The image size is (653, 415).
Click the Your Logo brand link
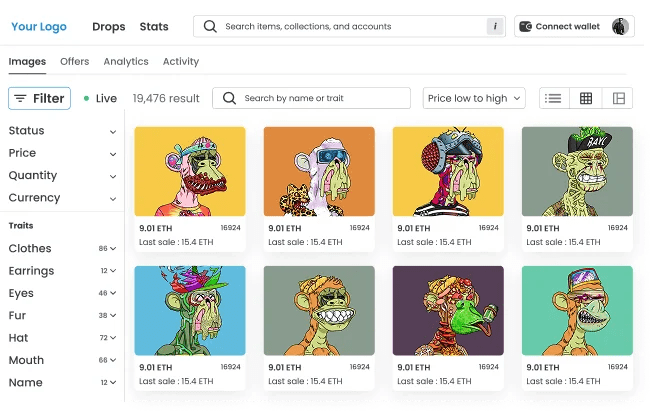pyautogui.click(x=39, y=26)
